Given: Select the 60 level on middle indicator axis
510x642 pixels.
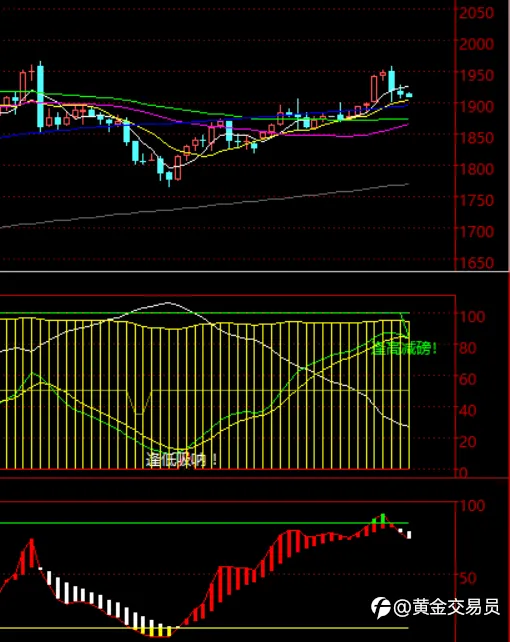Looking at the screenshot, I should [x=468, y=379].
